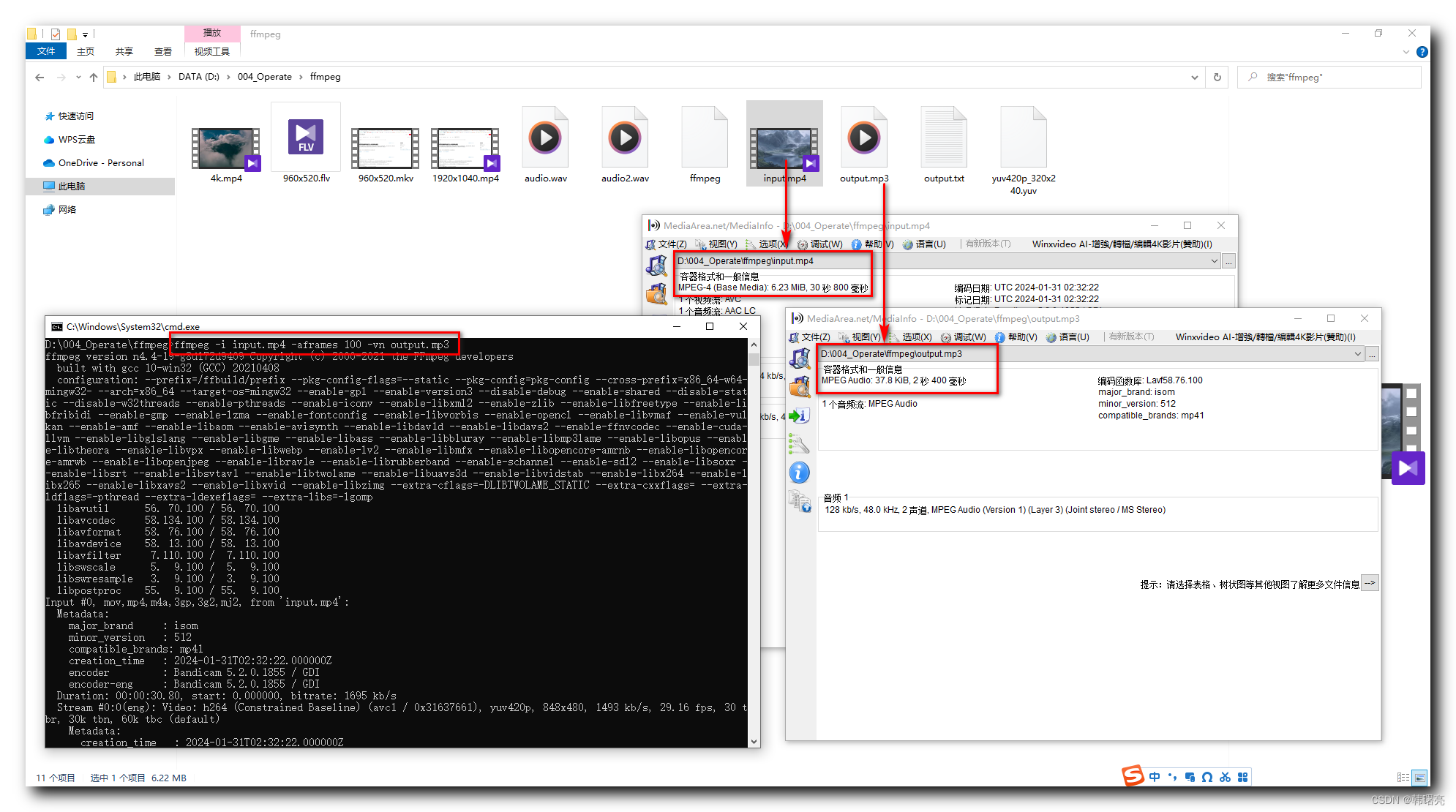The width and height of the screenshot is (1456, 812).
Task: Click properties checkmark icon in title bar
Action: pyautogui.click(x=56, y=34)
